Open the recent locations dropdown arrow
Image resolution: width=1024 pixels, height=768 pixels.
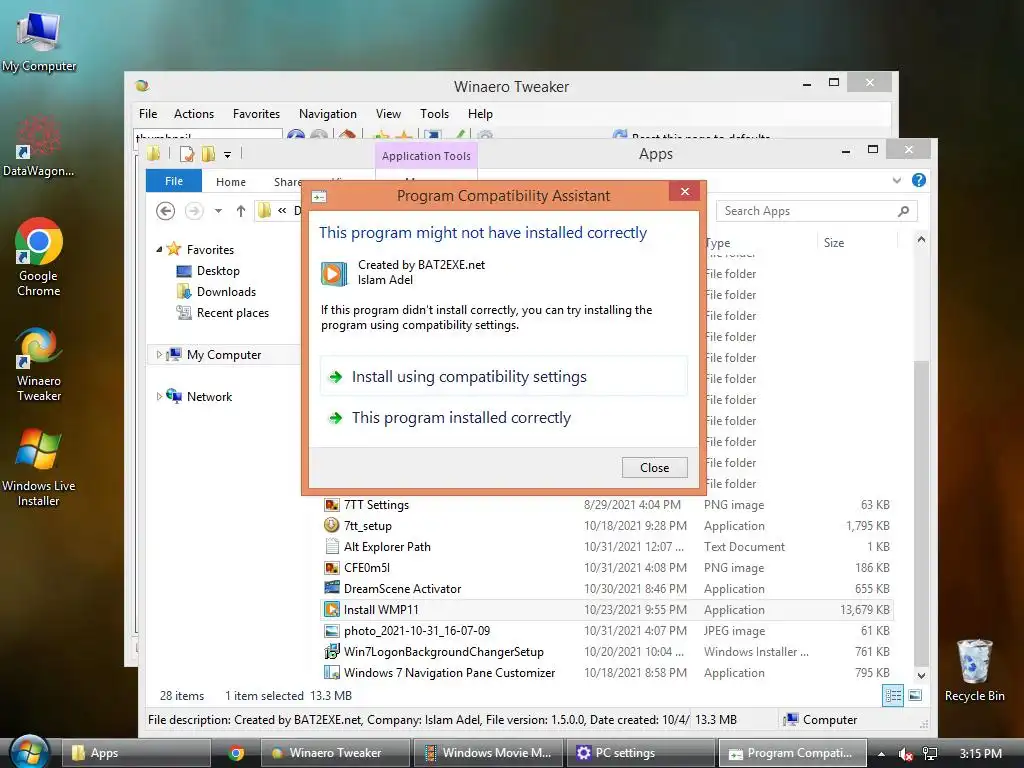[x=218, y=211]
